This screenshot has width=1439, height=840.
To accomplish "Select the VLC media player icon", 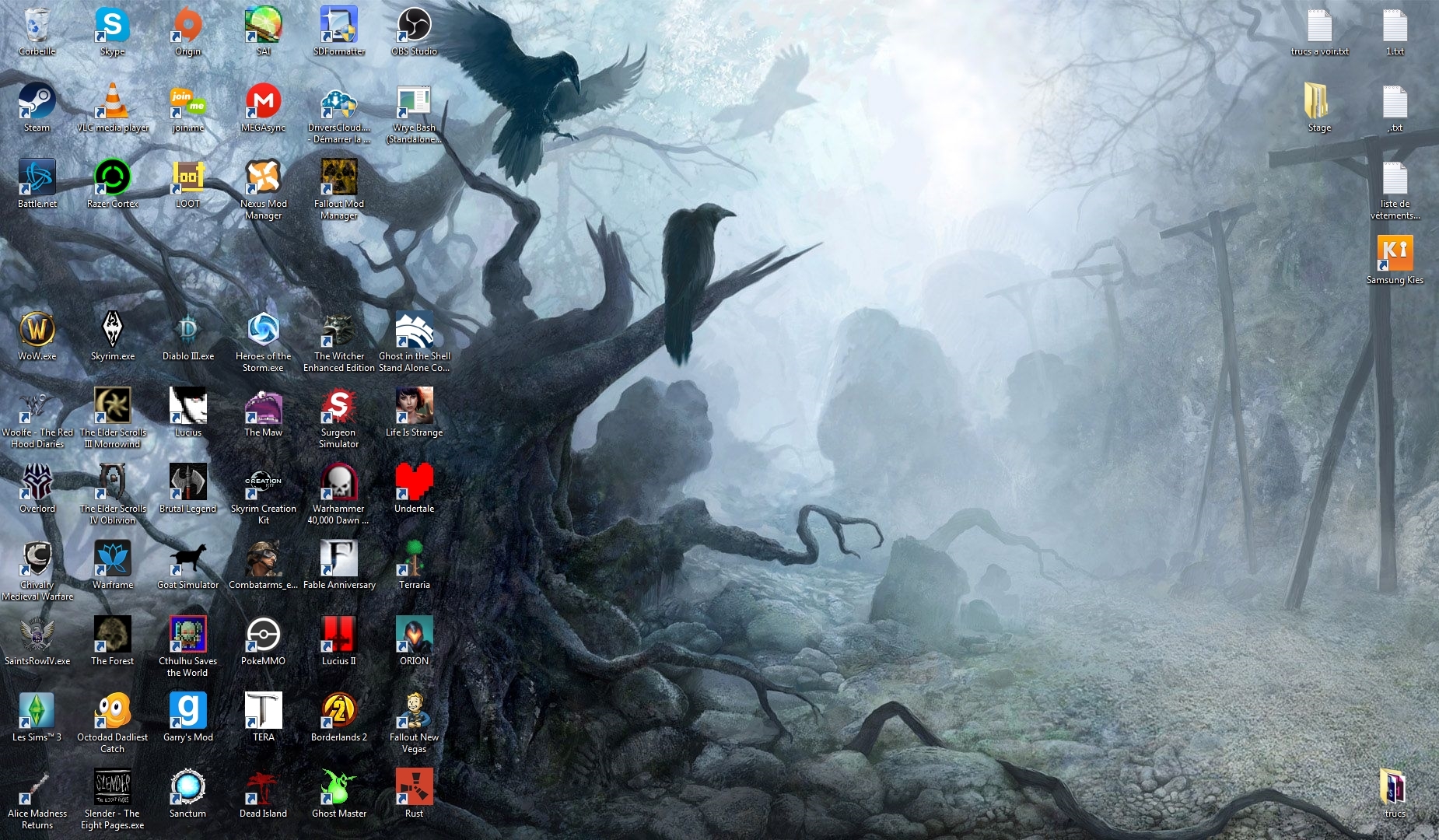I will point(112,101).
